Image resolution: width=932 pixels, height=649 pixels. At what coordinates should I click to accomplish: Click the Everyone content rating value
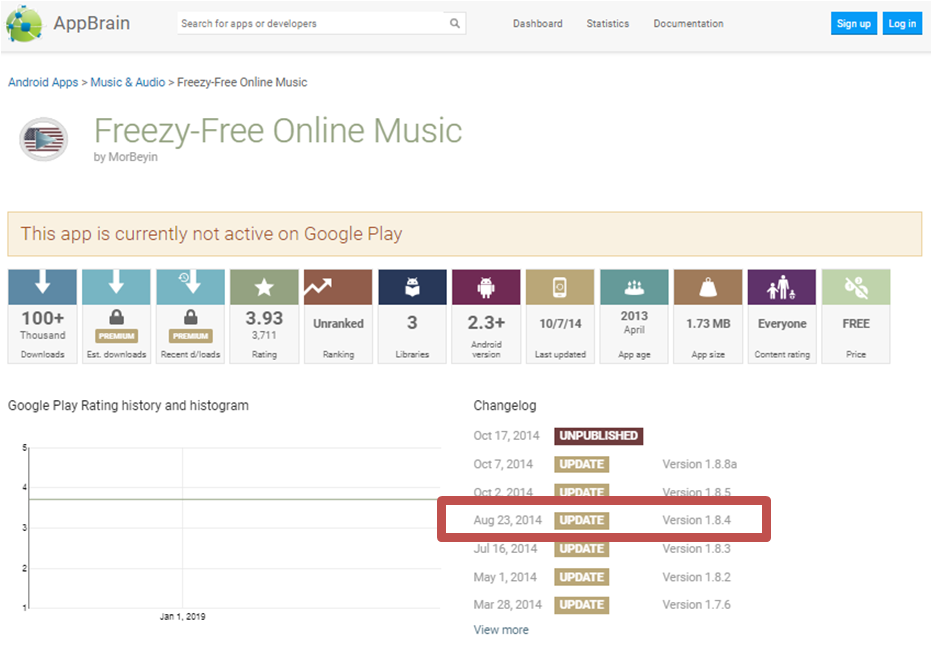782,323
